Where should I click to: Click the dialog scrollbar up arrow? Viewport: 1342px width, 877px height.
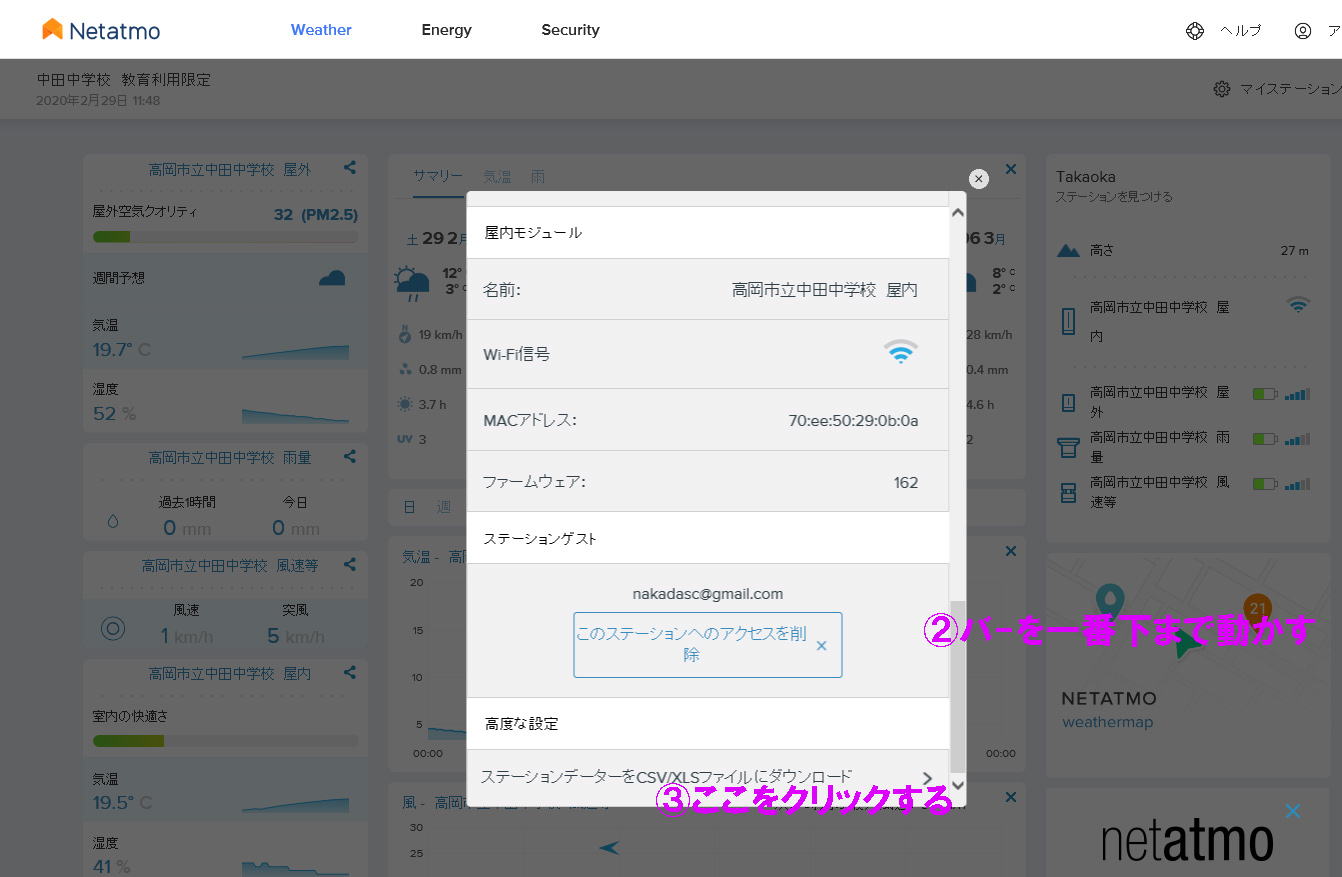[x=958, y=213]
